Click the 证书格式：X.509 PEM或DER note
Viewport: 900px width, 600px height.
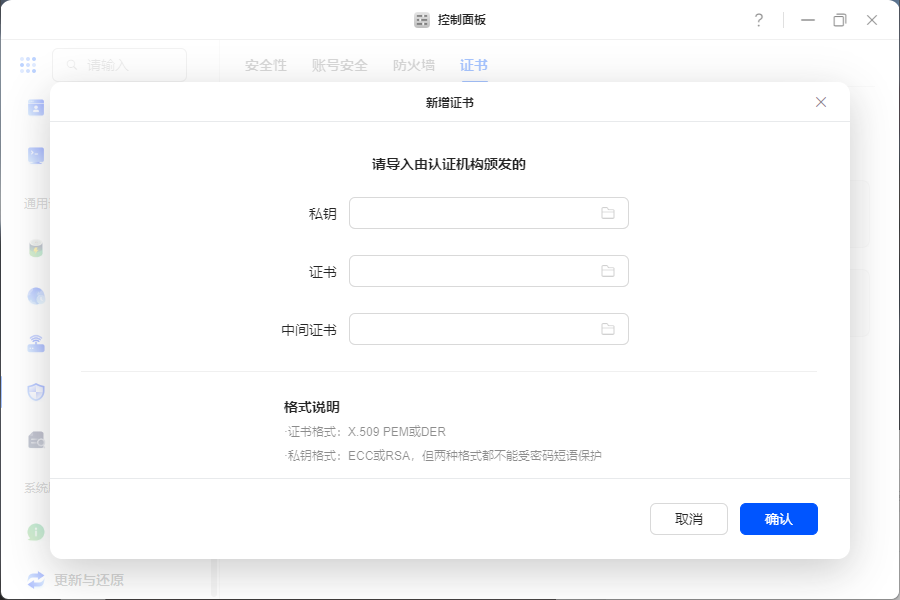point(365,432)
